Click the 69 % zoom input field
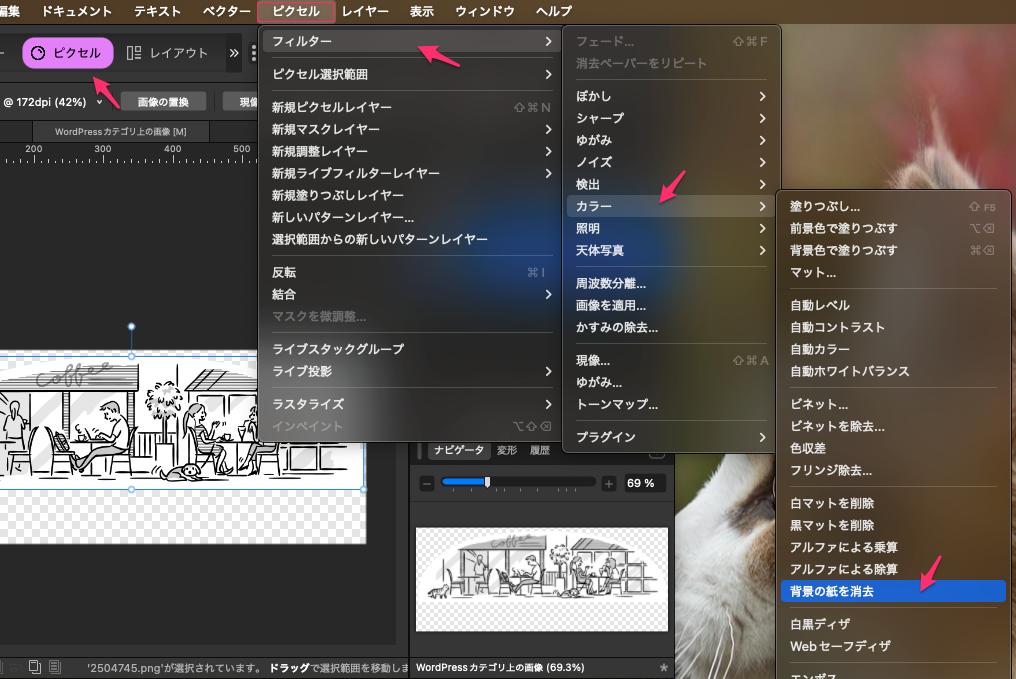 click(x=640, y=483)
